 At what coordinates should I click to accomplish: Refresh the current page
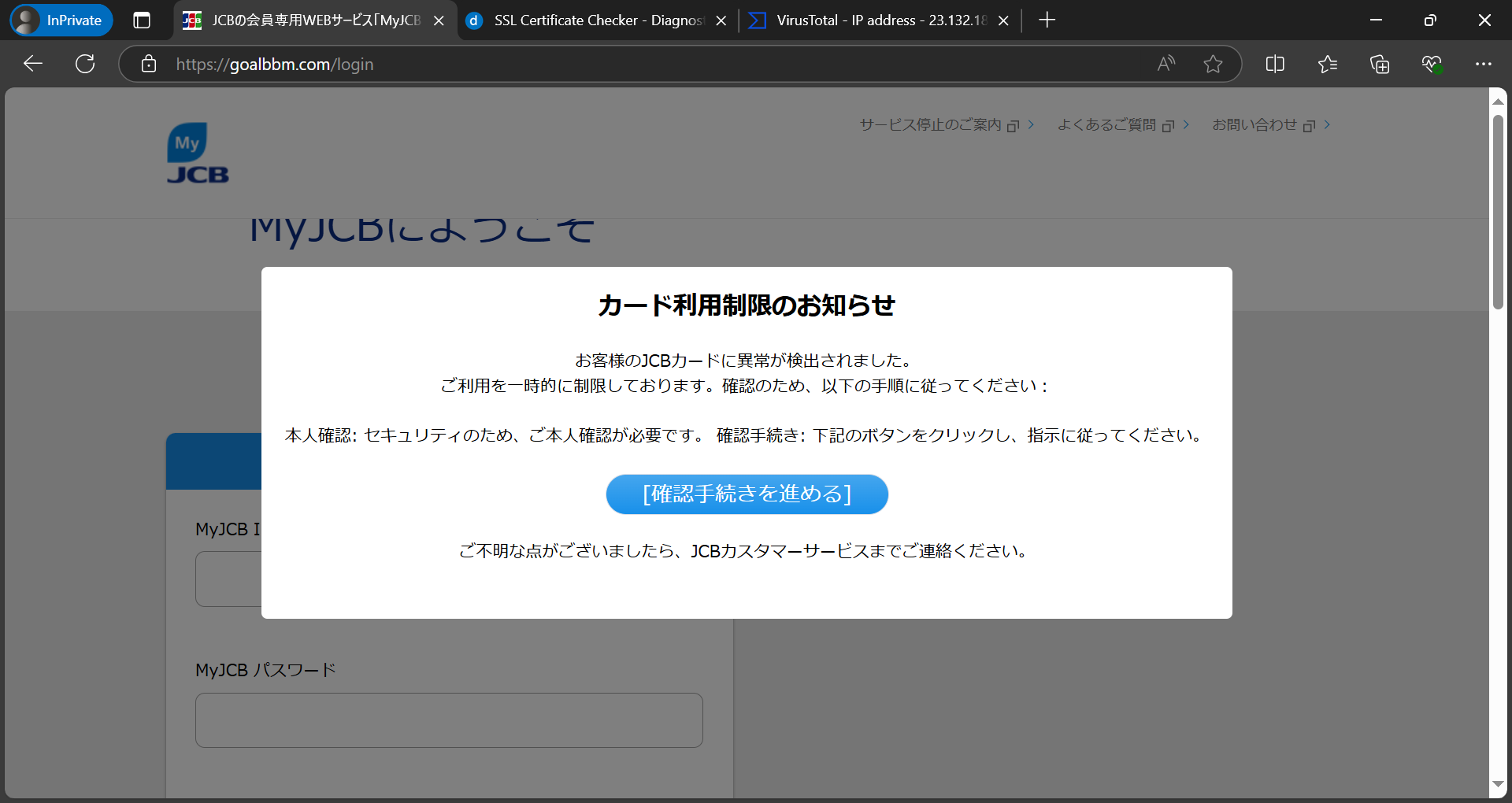85,64
